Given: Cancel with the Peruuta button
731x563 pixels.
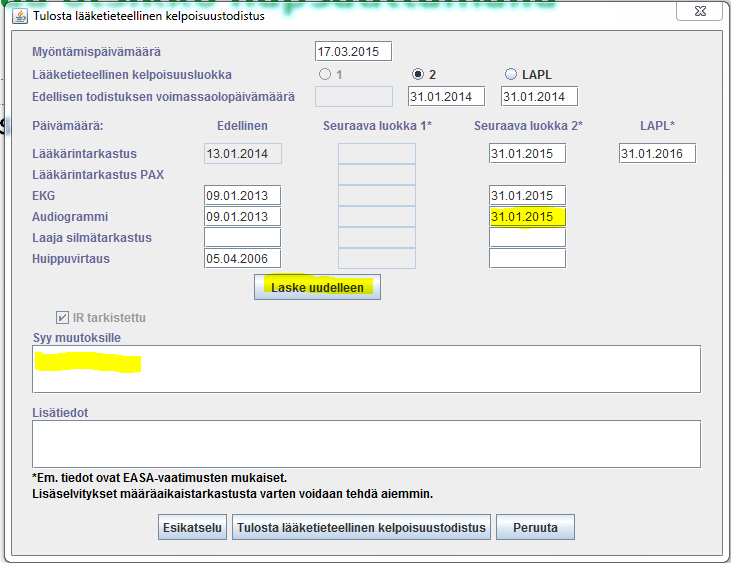Looking at the screenshot, I should click(x=535, y=527).
